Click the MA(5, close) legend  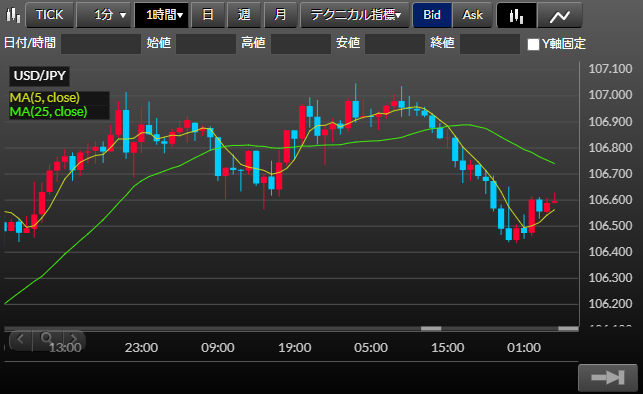tap(45, 98)
